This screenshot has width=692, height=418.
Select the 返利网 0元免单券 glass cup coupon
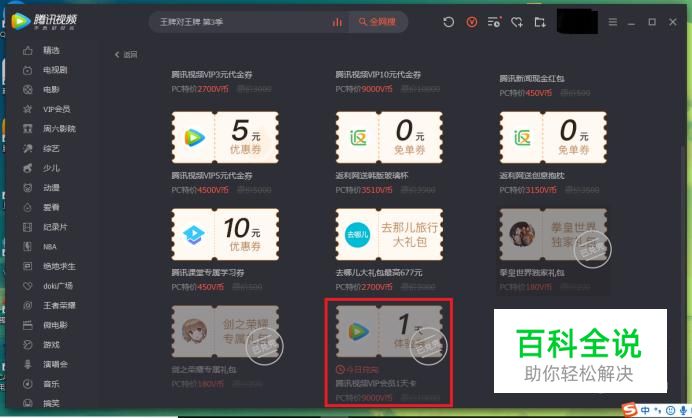click(389, 137)
